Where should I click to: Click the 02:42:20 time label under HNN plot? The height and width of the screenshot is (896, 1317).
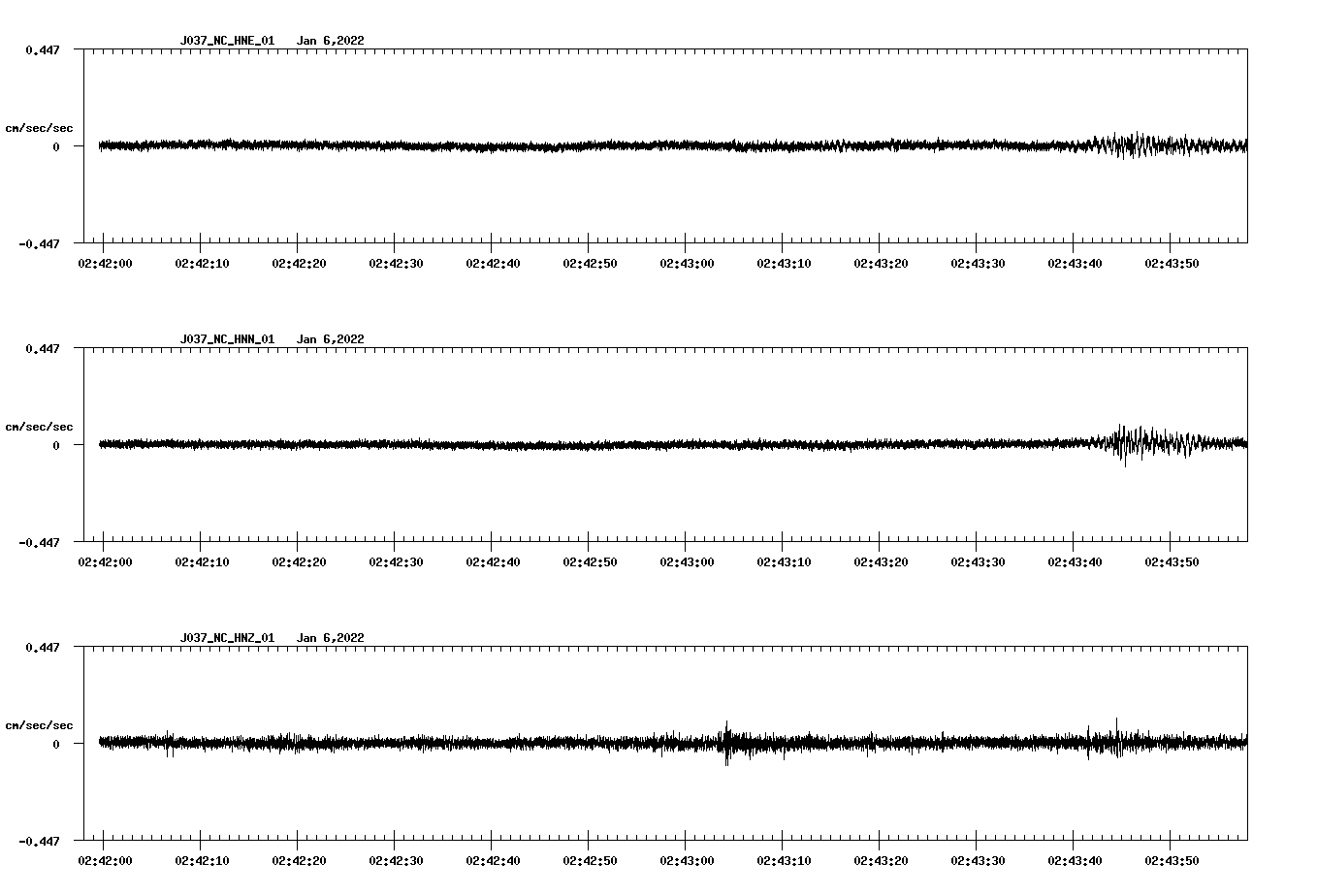coord(299,562)
